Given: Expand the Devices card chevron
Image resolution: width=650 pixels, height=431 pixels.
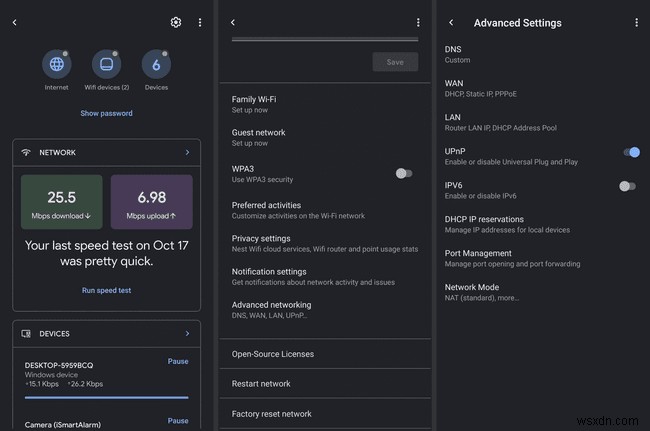Looking at the screenshot, I should click(187, 333).
